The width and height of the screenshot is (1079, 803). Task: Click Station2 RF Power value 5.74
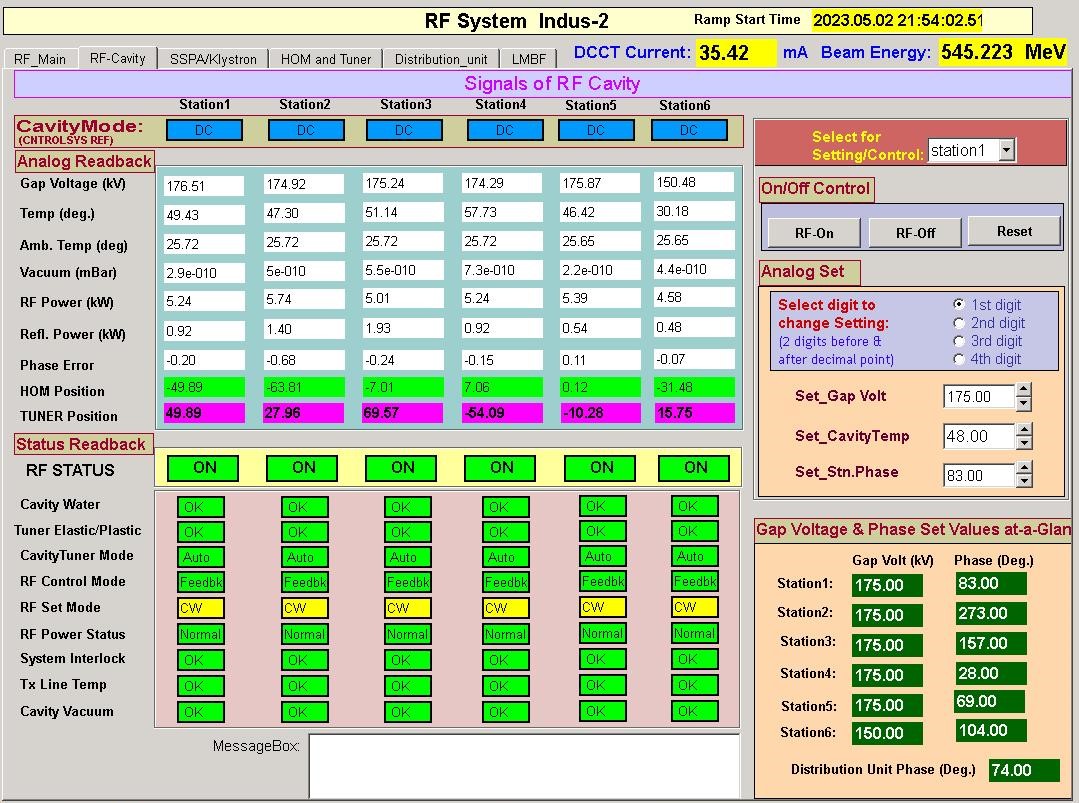pos(303,299)
